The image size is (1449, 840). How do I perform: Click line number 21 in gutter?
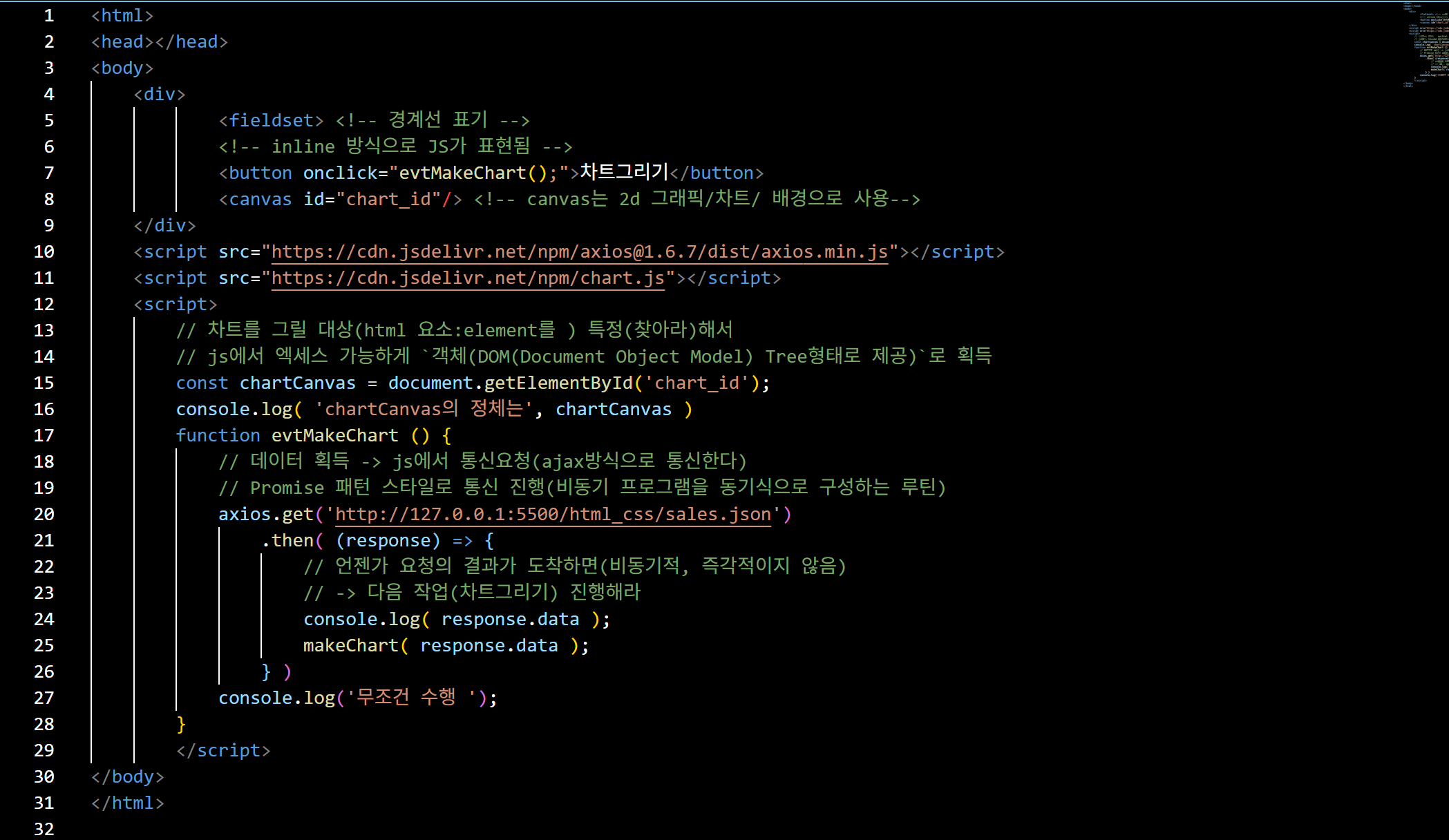(44, 541)
